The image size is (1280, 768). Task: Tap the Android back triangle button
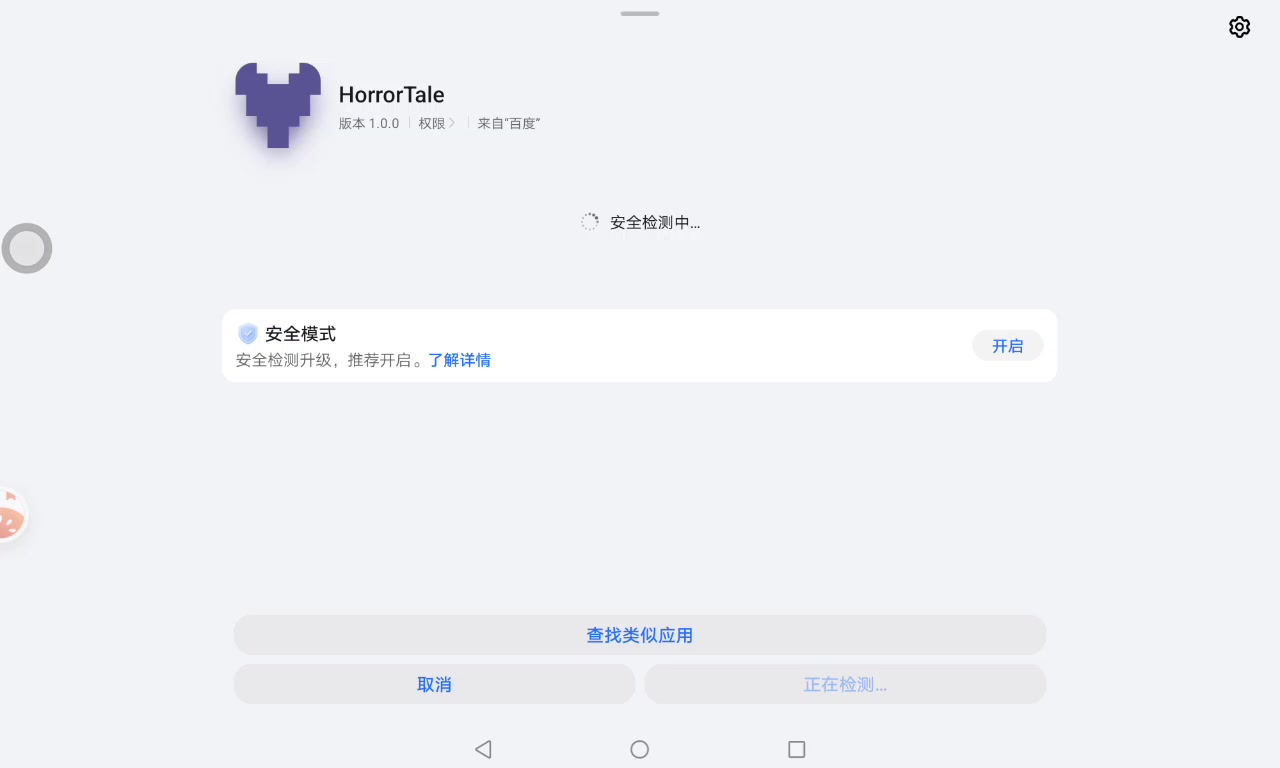tap(483, 749)
